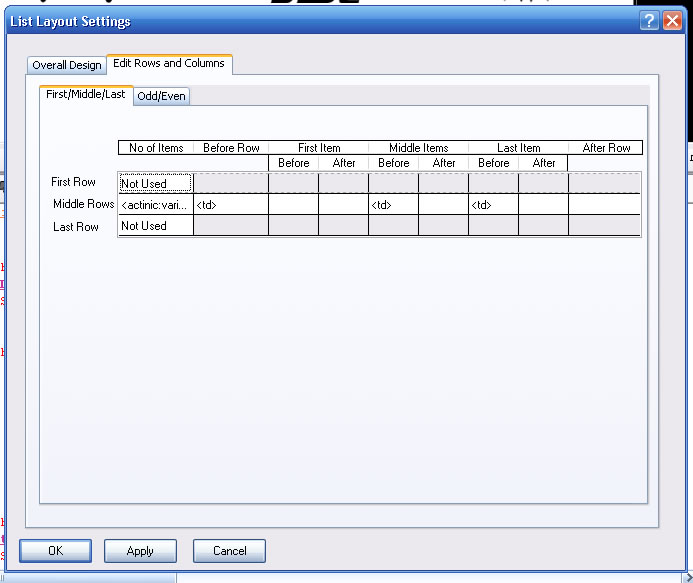Click Middle Rows, Last Item After cell
Viewport: 693px width, 583px height.
tap(543, 205)
